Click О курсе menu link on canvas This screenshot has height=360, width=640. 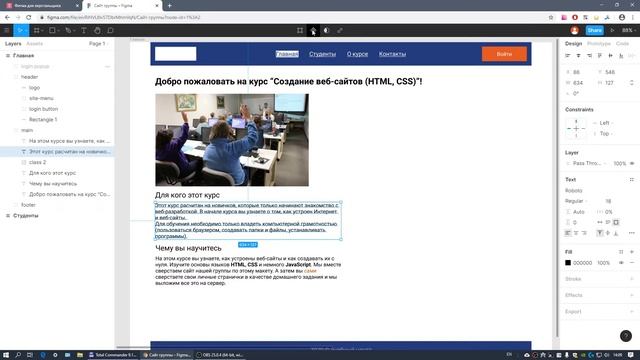coord(357,54)
